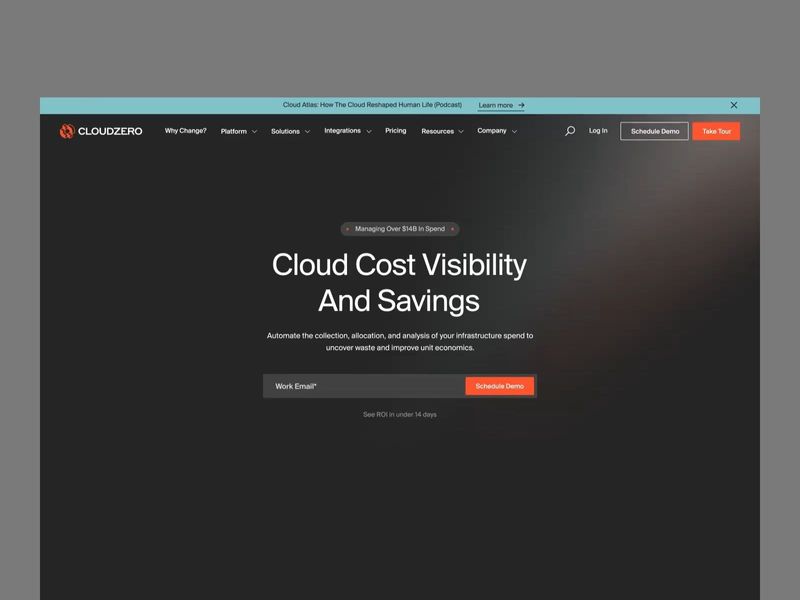Open Why Change? page

[x=185, y=131]
